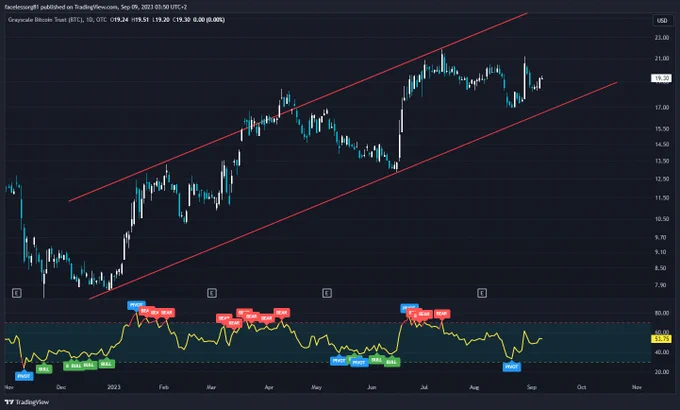Select the red BEAR label in early February
The height and width of the screenshot is (410, 680).
tap(167, 312)
